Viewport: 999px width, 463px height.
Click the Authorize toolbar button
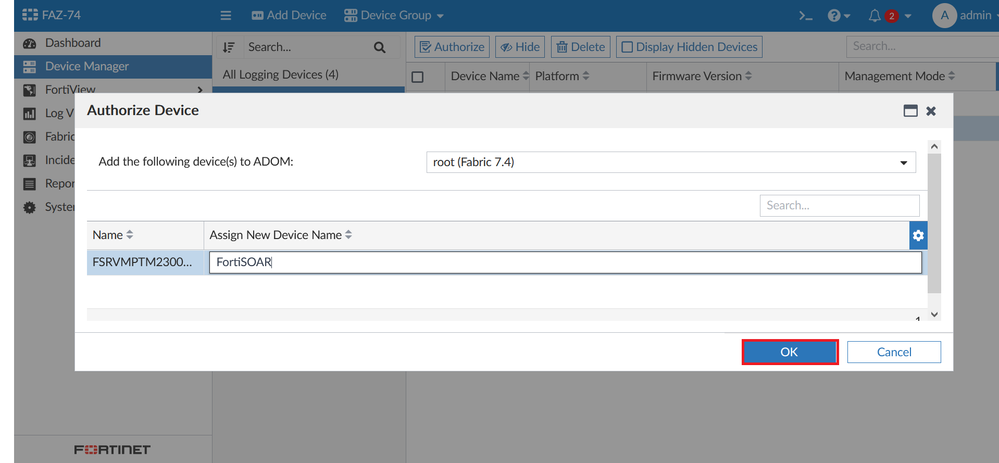click(x=452, y=46)
